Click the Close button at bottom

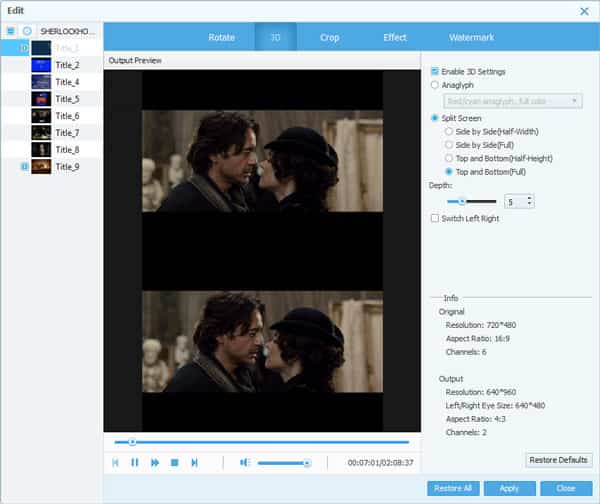tap(566, 488)
